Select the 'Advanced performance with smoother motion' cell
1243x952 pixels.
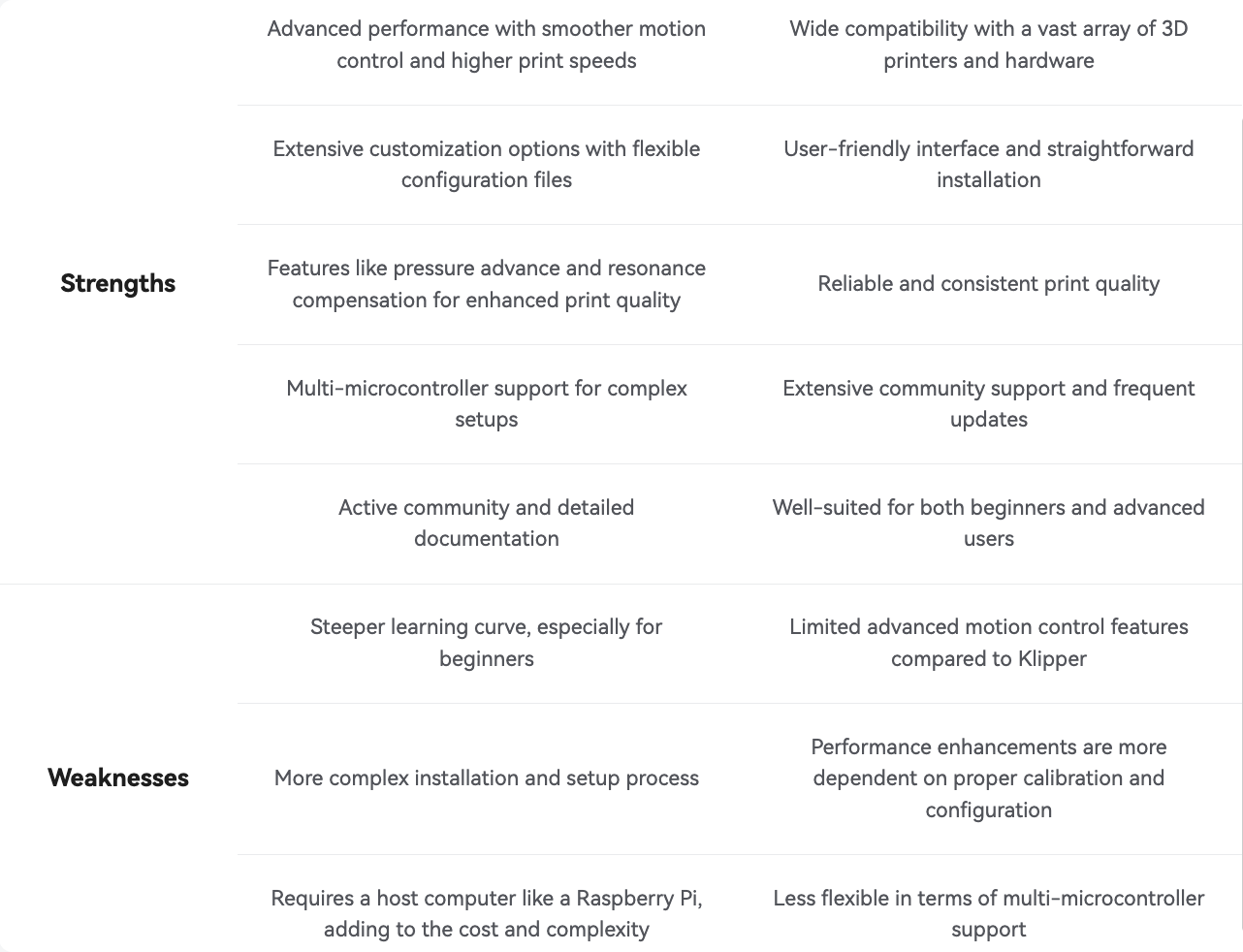point(487,45)
